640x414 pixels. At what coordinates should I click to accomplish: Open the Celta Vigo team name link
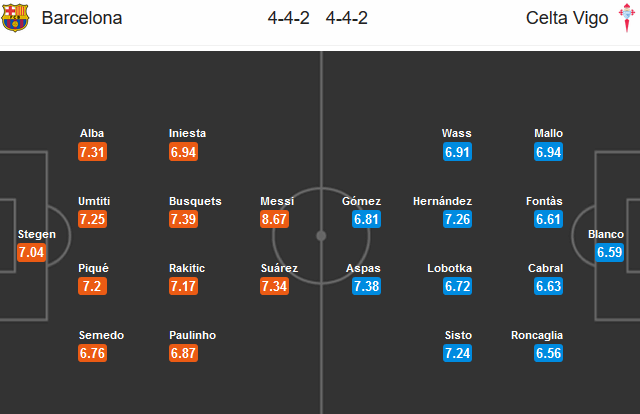(x=563, y=20)
